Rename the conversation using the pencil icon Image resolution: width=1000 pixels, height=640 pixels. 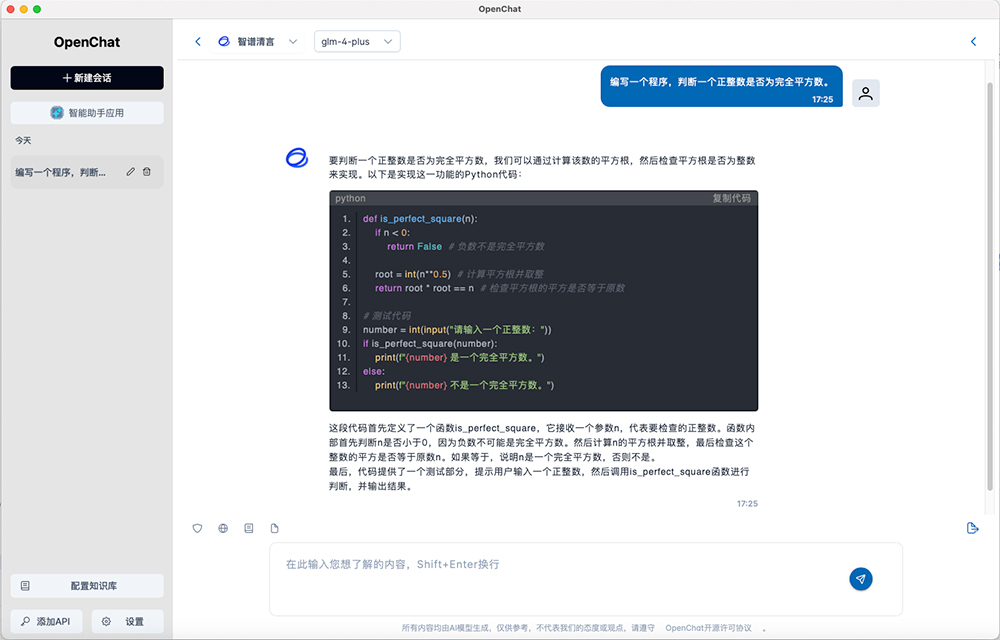coord(130,172)
